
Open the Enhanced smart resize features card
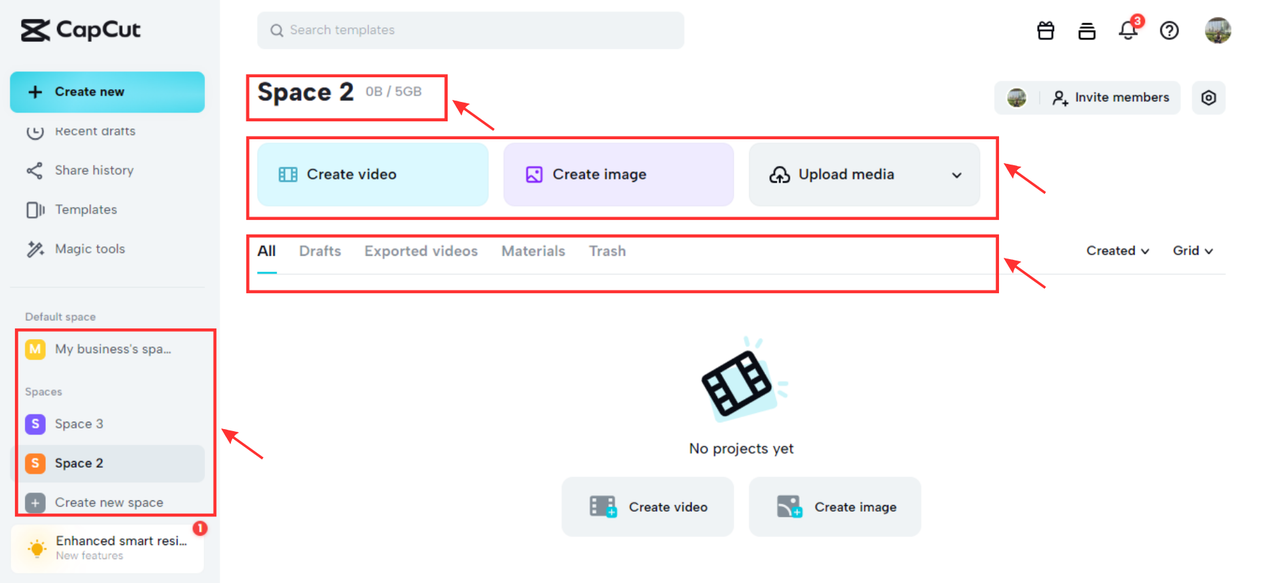click(107, 548)
